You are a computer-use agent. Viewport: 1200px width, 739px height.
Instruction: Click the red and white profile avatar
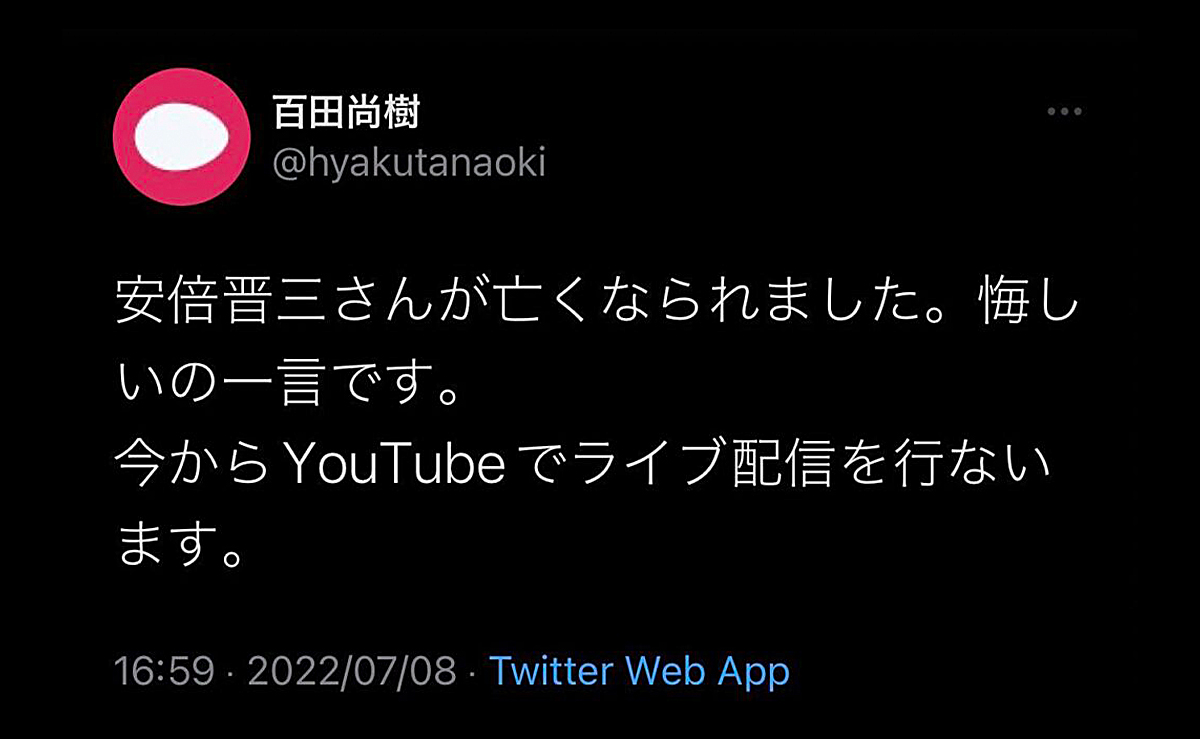coord(181,137)
